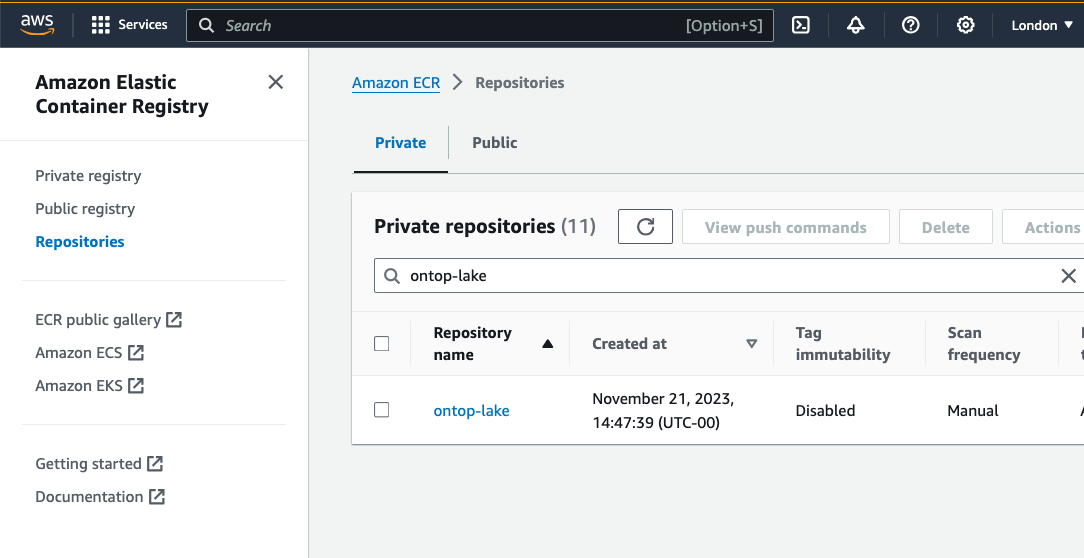Click the Scan frequency column header
Image resolution: width=1084 pixels, height=558 pixels.
coord(984,344)
